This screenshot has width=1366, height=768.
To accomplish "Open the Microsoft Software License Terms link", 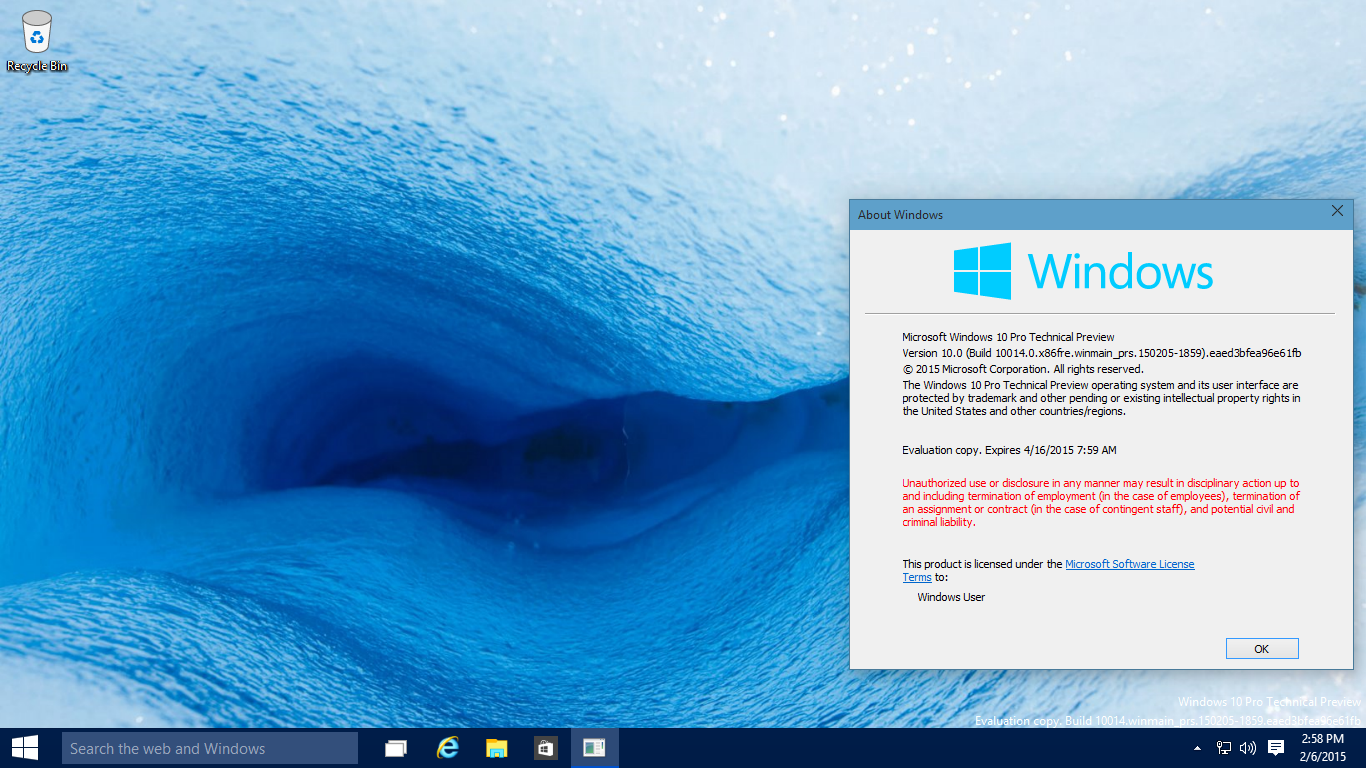I will pos(1129,563).
